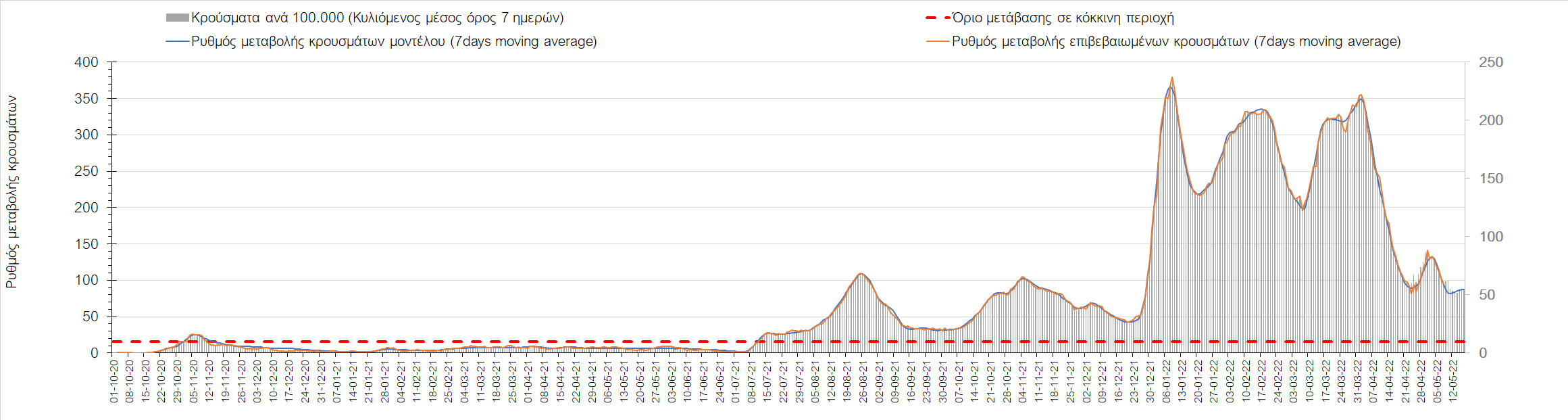This screenshot has width=1568, height=420.
Task: Select 'Όριο μετάβασης σε κόκκινη περιοχή' legend label
Action: [x=1063, y=18]
